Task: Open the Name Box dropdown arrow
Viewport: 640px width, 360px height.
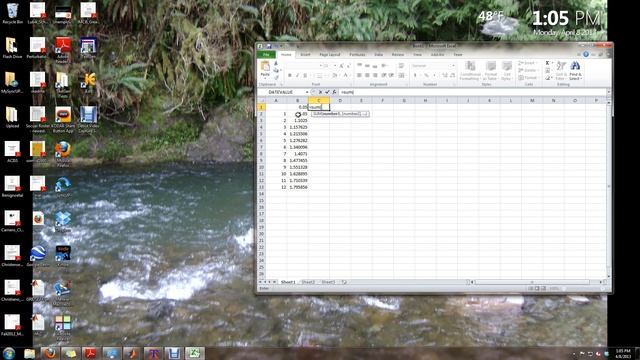Action: click(307, 92)
